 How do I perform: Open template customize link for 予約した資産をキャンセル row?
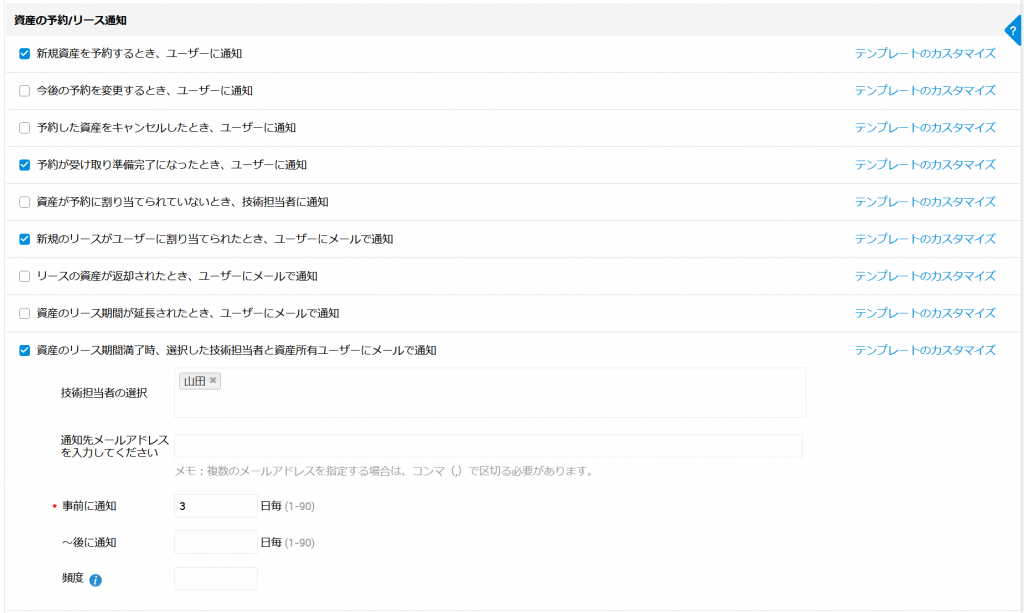(x=925, y=128)
